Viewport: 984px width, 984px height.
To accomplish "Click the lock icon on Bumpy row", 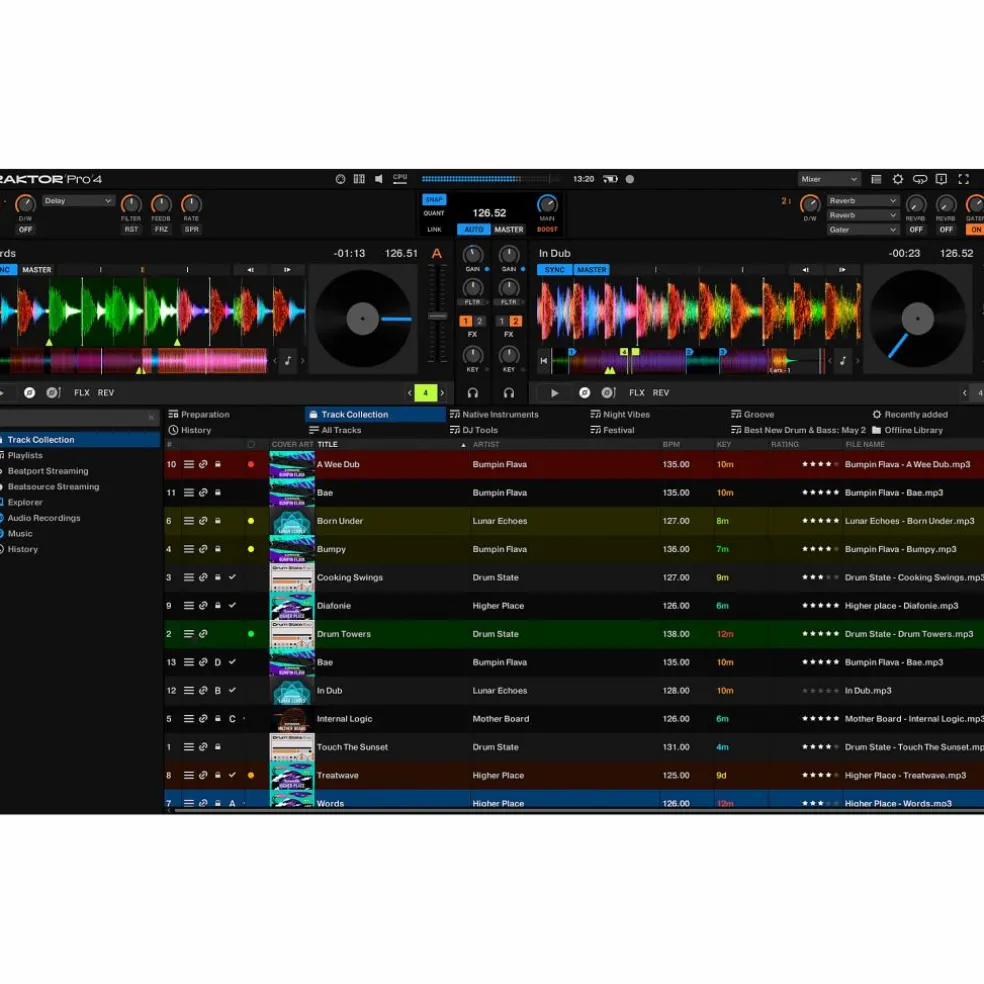I will tap(218, 549).
